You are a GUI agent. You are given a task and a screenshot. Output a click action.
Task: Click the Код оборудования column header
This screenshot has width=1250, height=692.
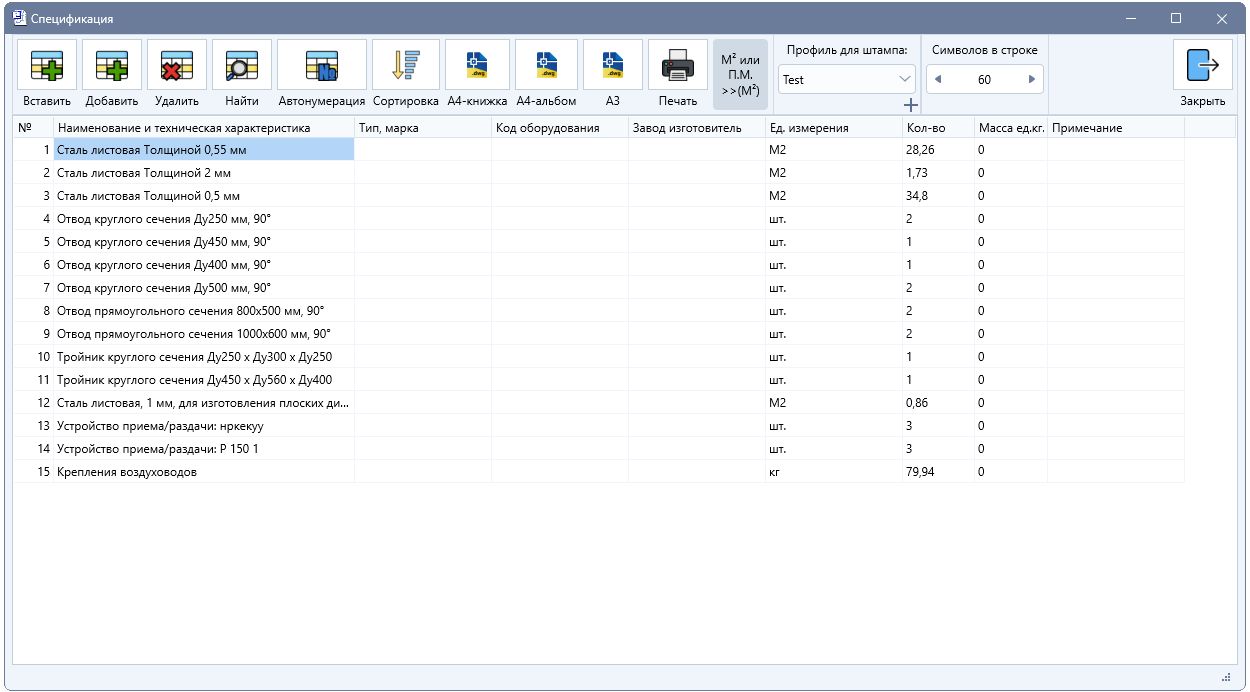tap(560, 128)
